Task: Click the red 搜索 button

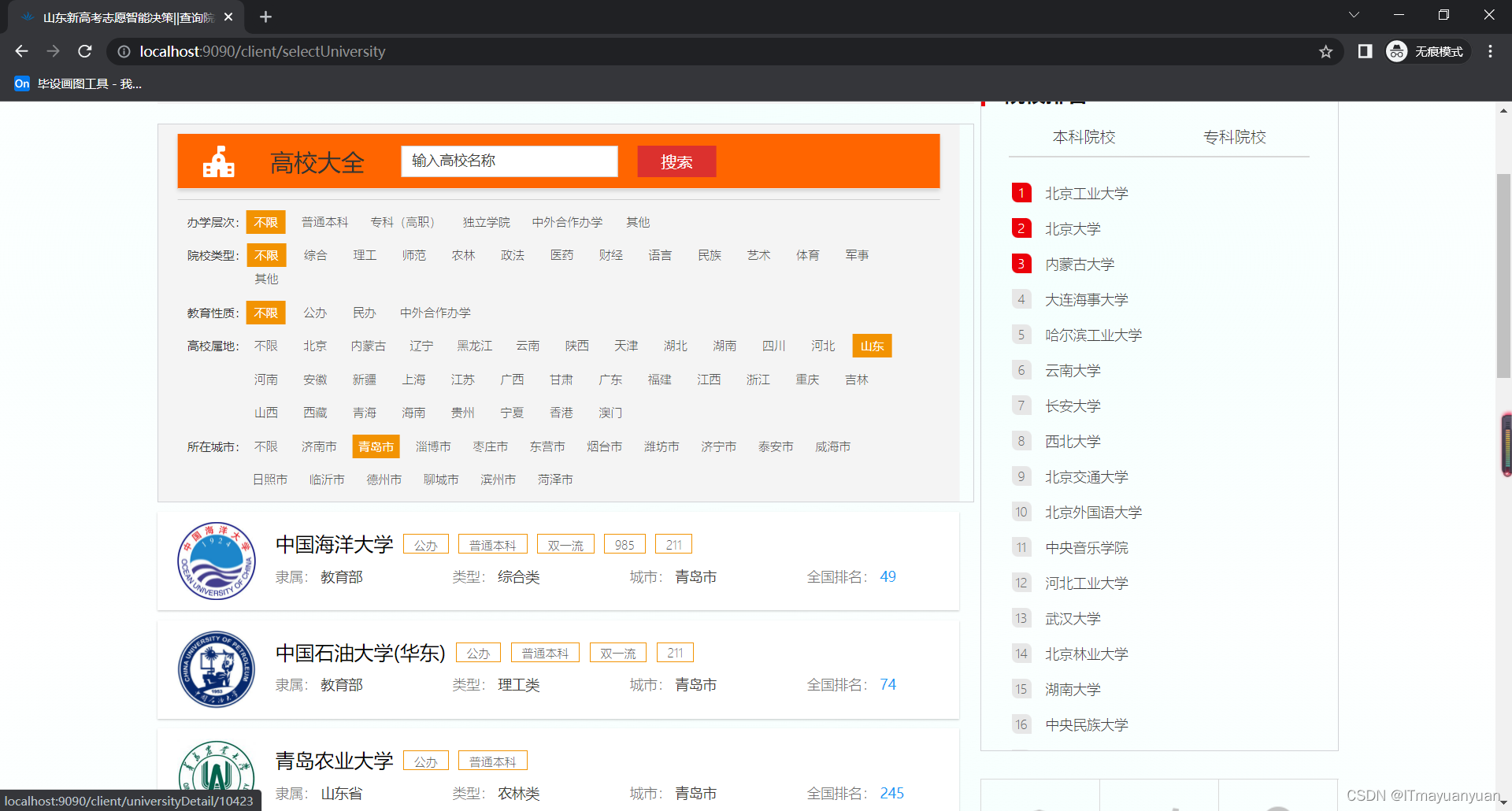Action: tap(676, 161)
